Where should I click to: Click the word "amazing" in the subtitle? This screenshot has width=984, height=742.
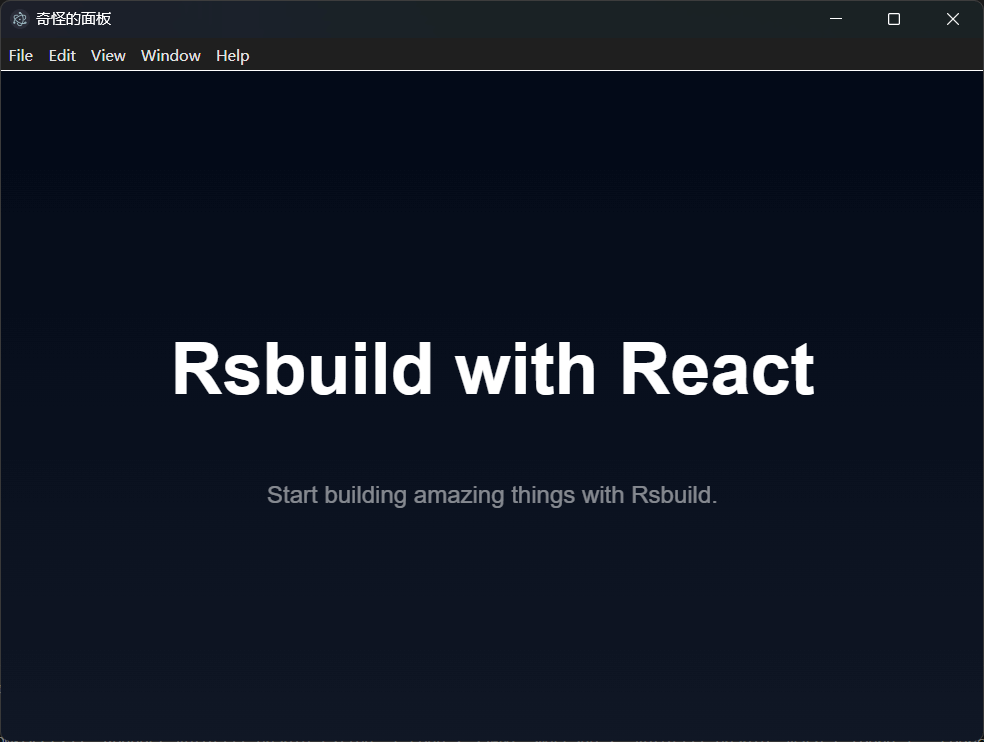pyautogui.click(x=459, y=495)
